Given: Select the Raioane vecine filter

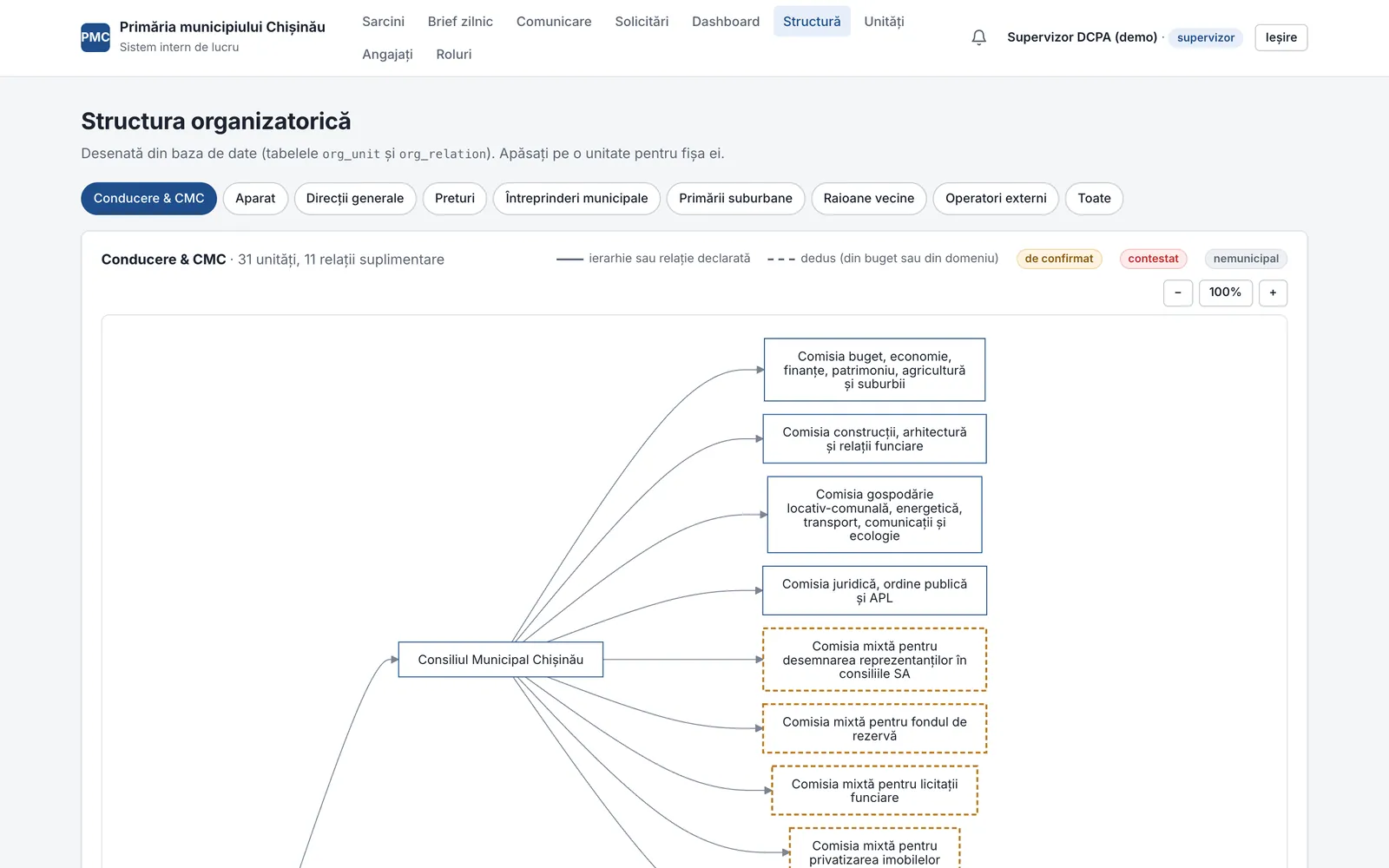Looking at the screenshot, I should coord(869,199).
